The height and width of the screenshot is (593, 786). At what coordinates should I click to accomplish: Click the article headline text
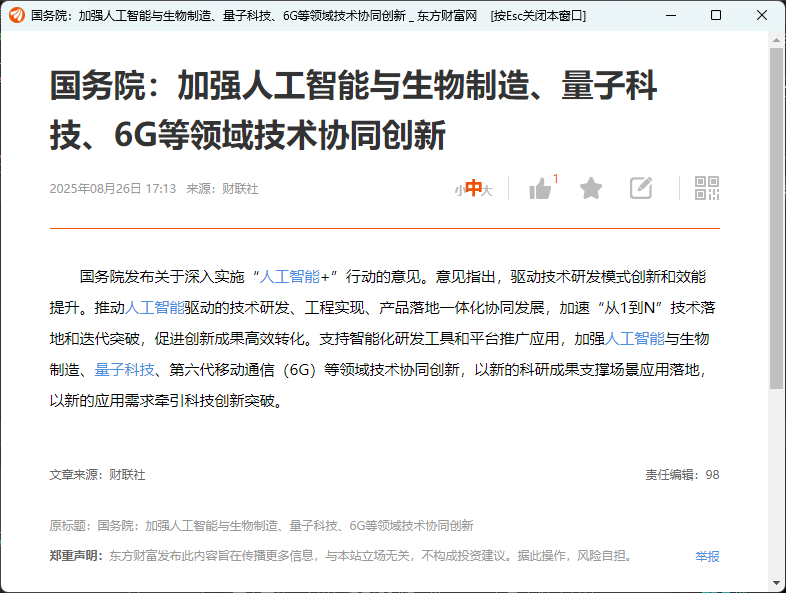point(353,110)
